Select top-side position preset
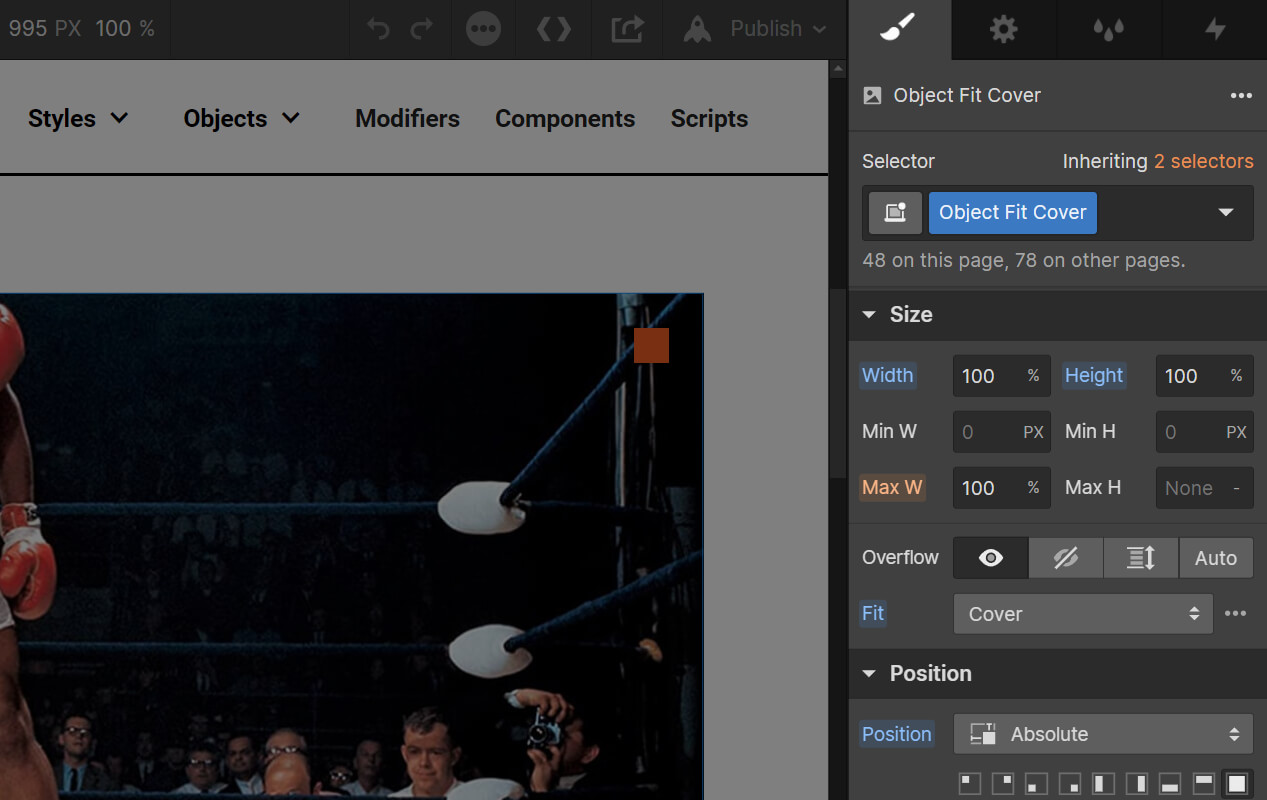1267x800 pixels. tap(1203, 783)
